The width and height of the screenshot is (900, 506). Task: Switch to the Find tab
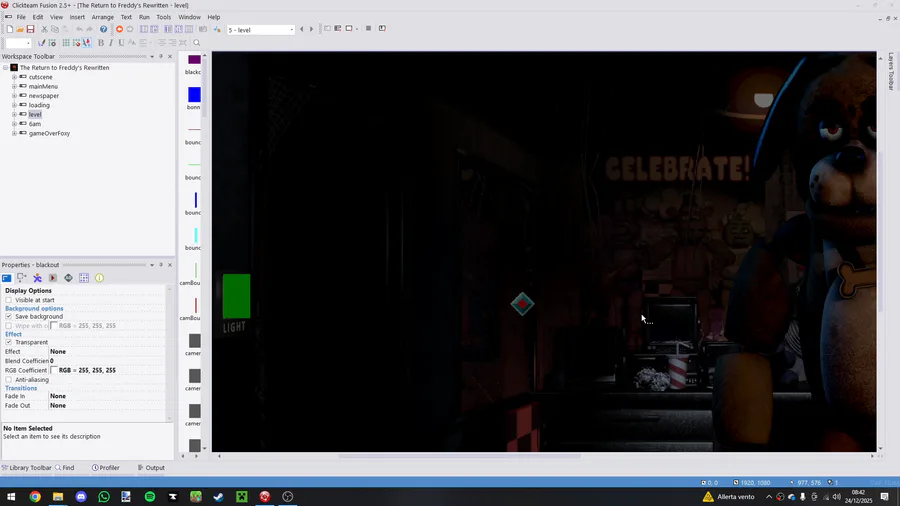[x=65, y=468]
